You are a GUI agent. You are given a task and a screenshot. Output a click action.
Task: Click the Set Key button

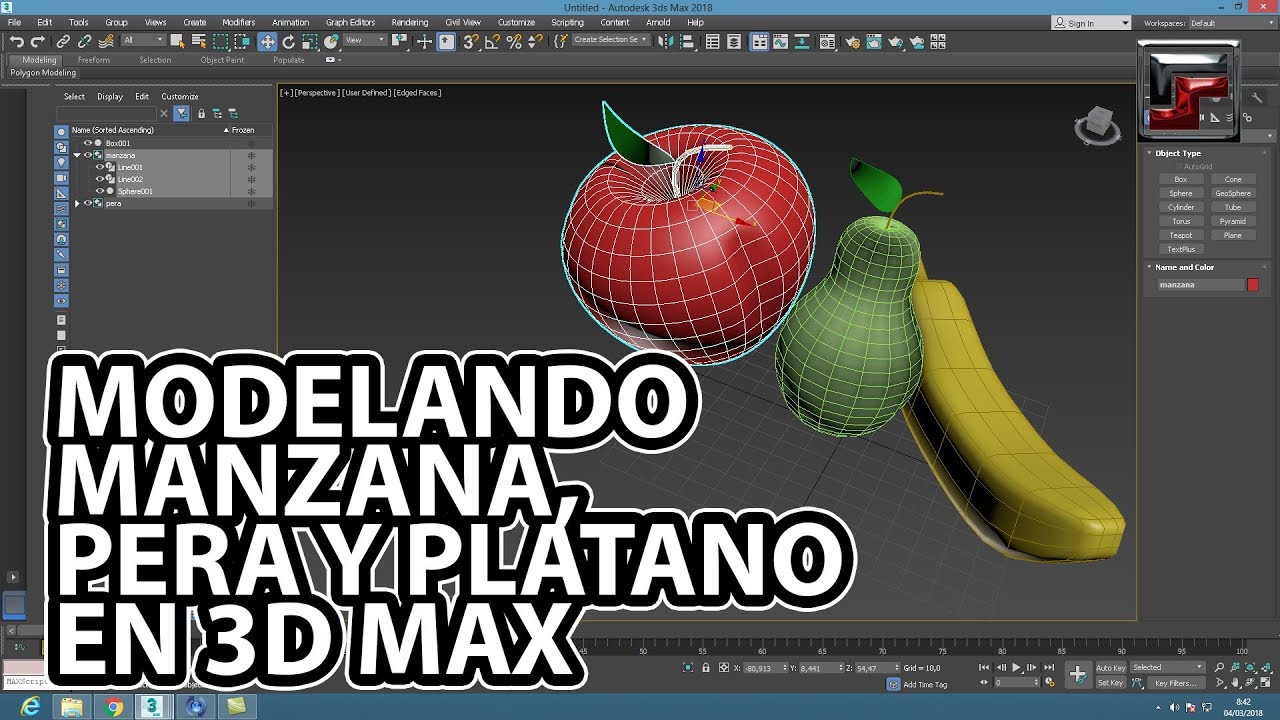click(x=1110, y=683)
